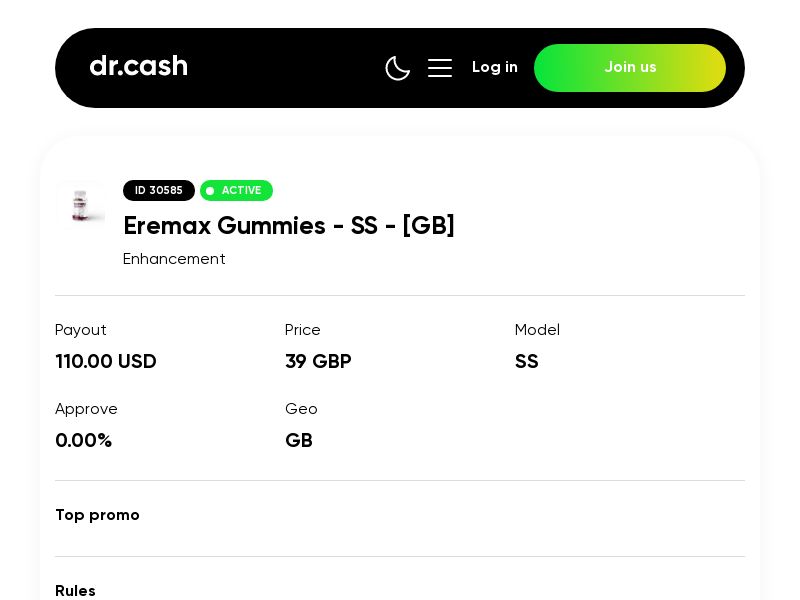Screen dimensions: 800x600
Task: Click the Geo GB value
Action: pos(299,441)
